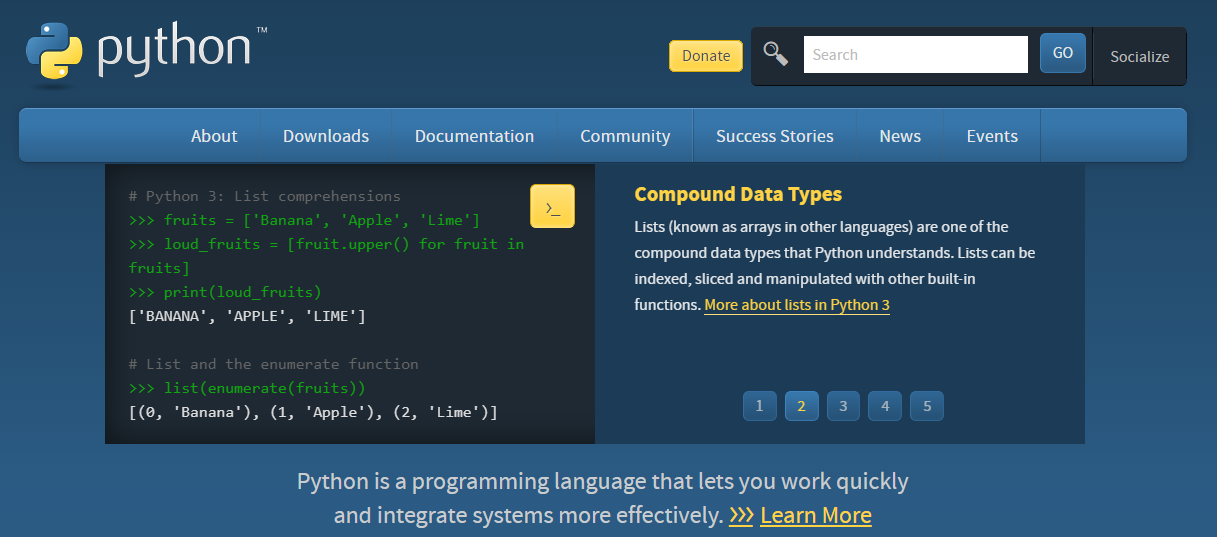
Task: Switch to slide 1 in carousel
Action: click(759, 406)
